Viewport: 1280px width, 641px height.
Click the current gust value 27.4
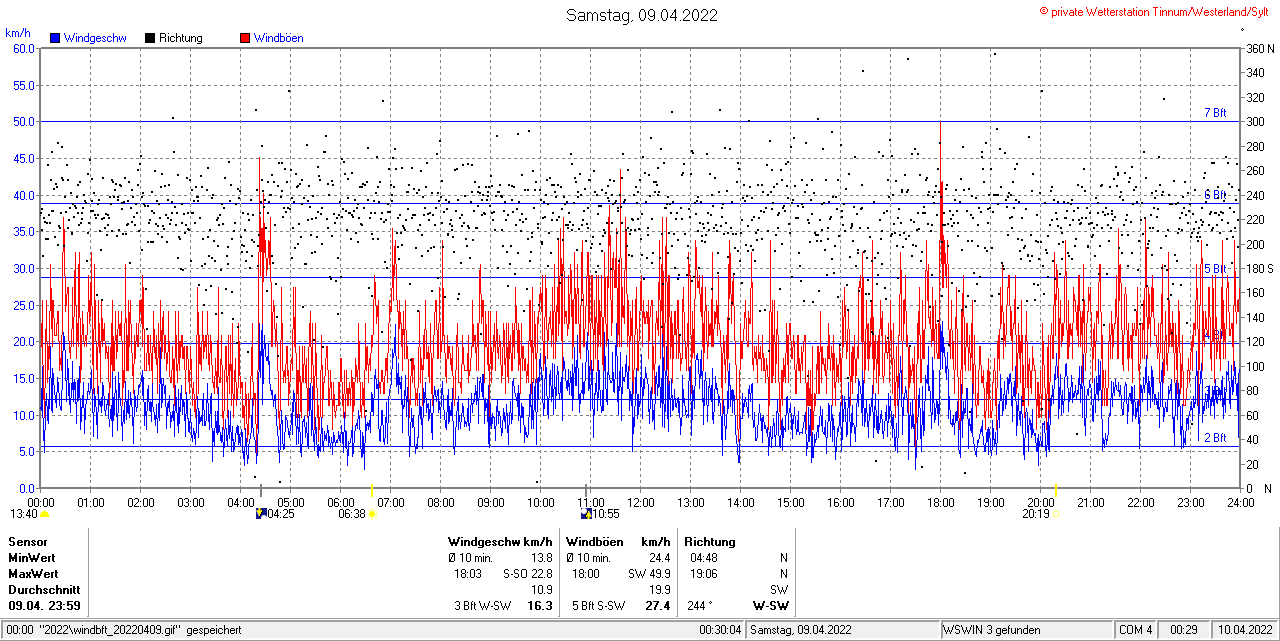pos(657,606)
